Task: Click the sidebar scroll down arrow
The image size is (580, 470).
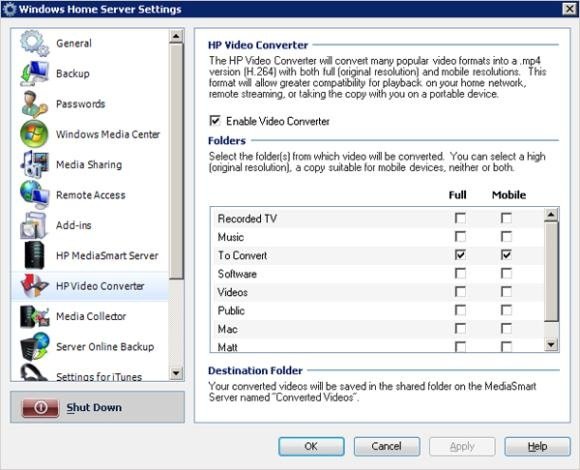Action: tap(176, 373)
